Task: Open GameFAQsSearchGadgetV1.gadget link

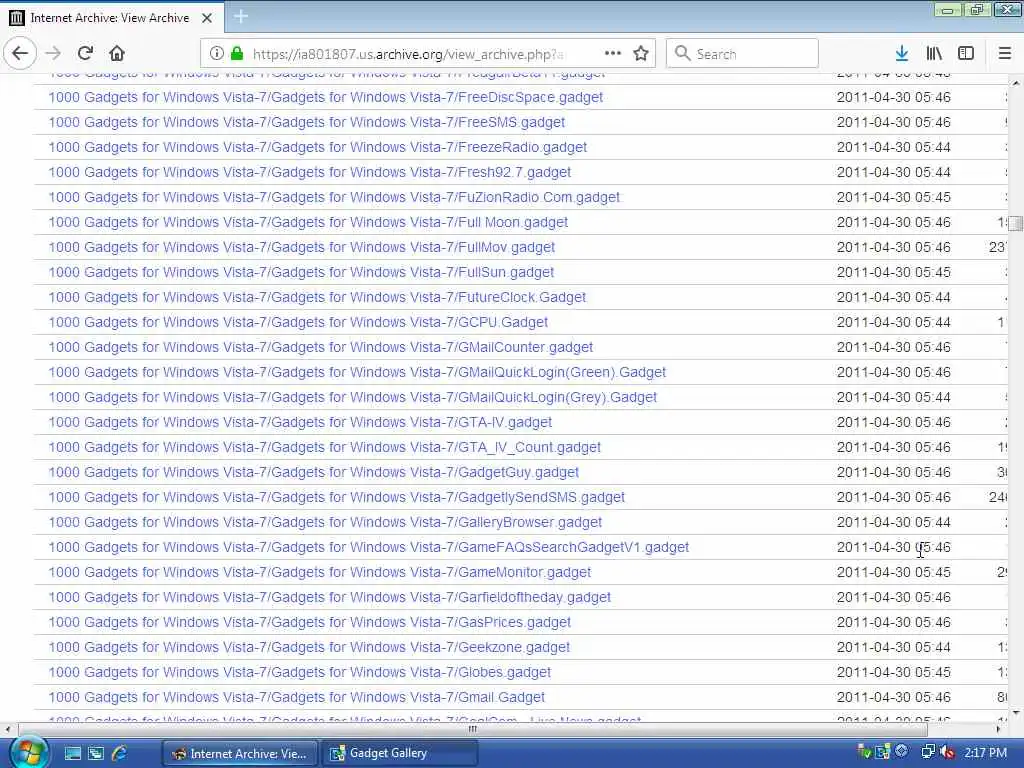Action: click(368, 547)
